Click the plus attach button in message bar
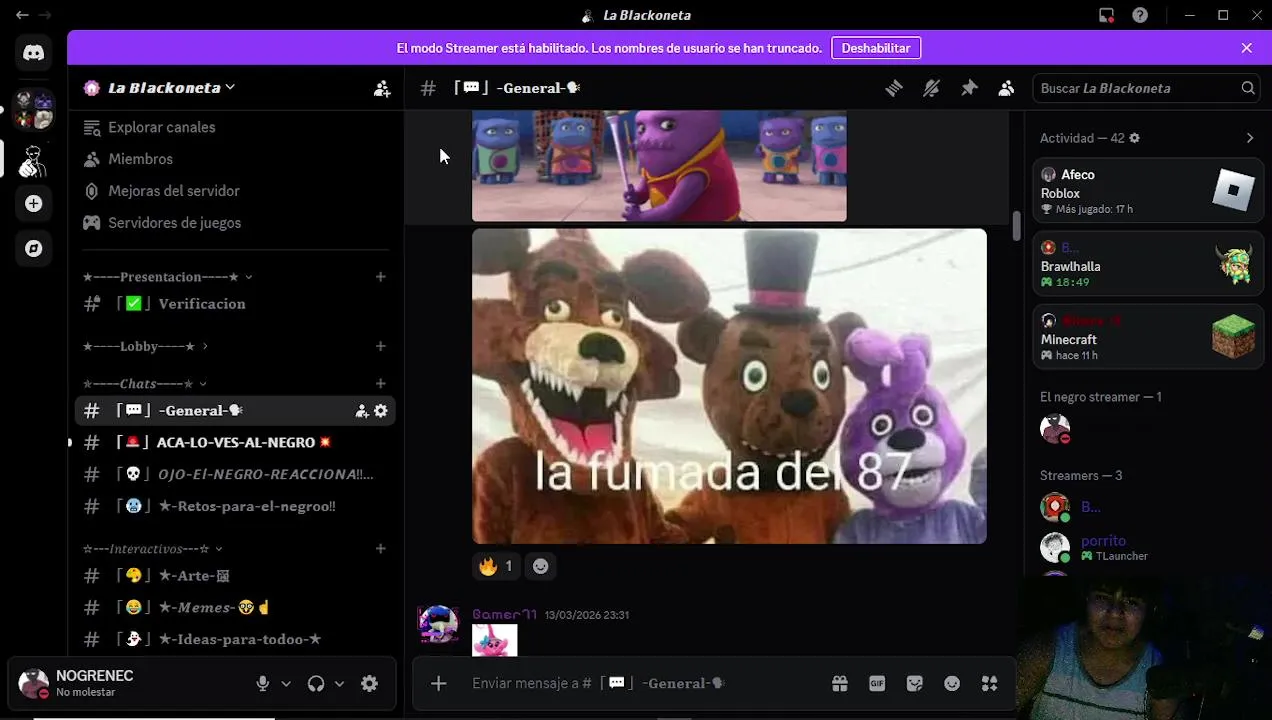Viewport: 1272px width, 720px height. tap(438, 683)
